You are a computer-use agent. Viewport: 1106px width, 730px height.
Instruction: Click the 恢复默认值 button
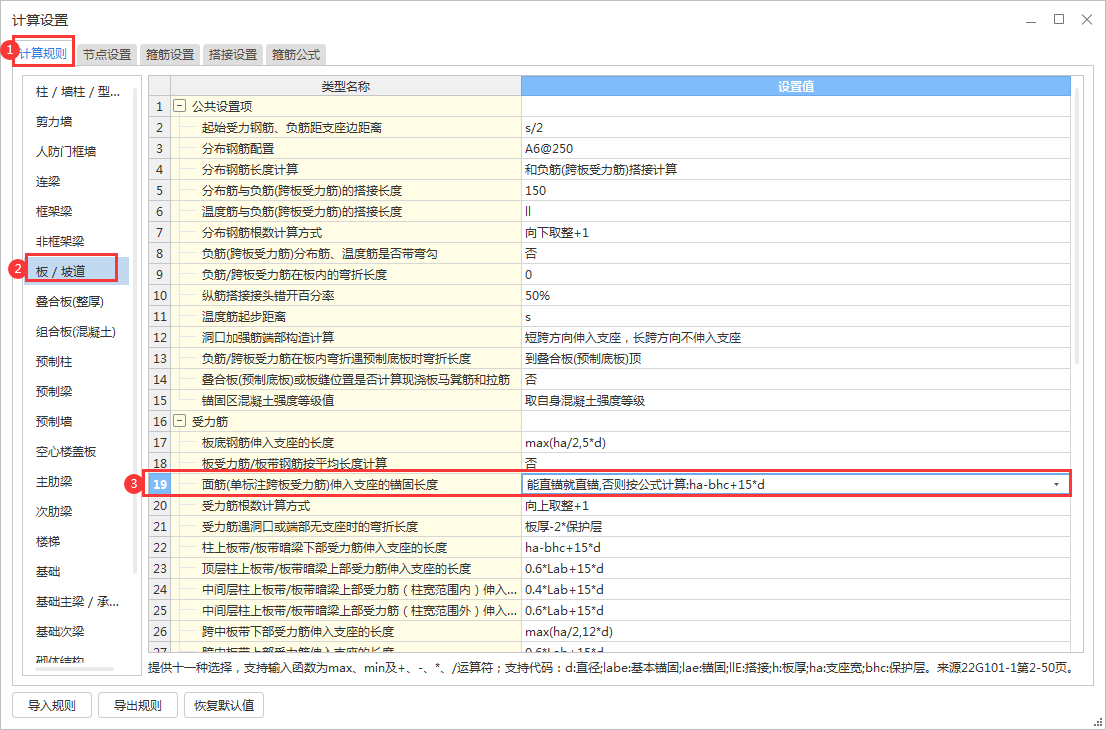[x=224, y=705]
